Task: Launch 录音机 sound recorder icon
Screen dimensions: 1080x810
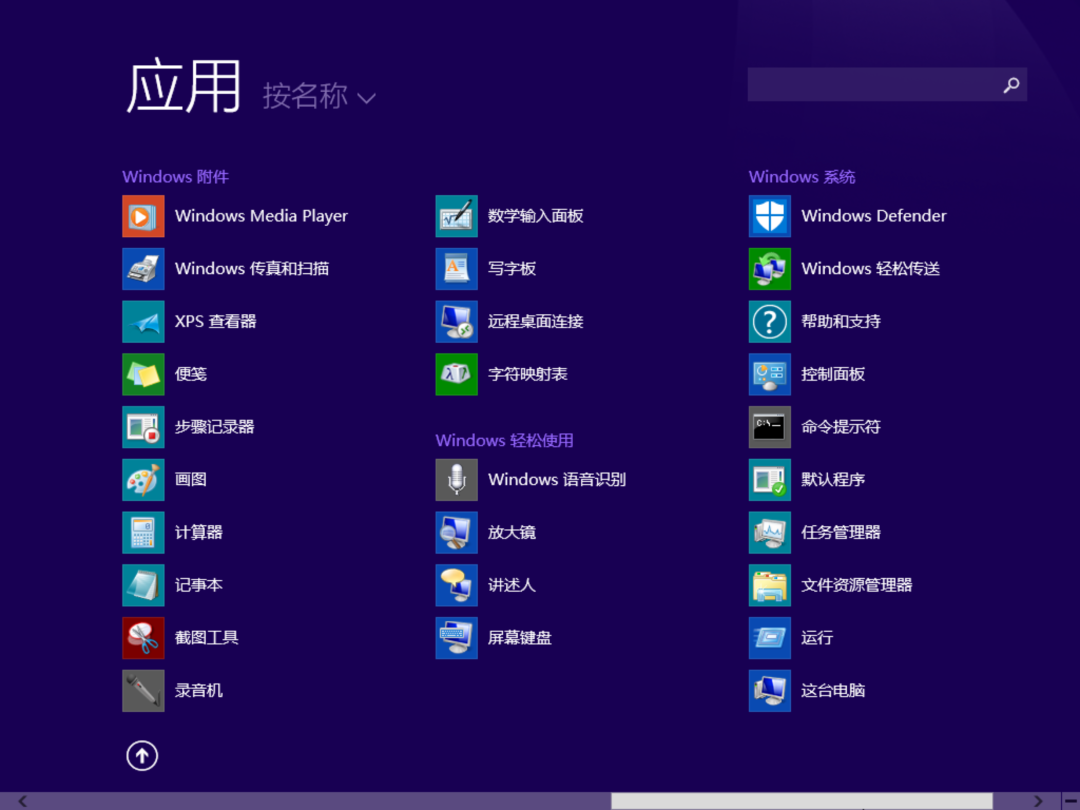Action: tap(143, 690)
